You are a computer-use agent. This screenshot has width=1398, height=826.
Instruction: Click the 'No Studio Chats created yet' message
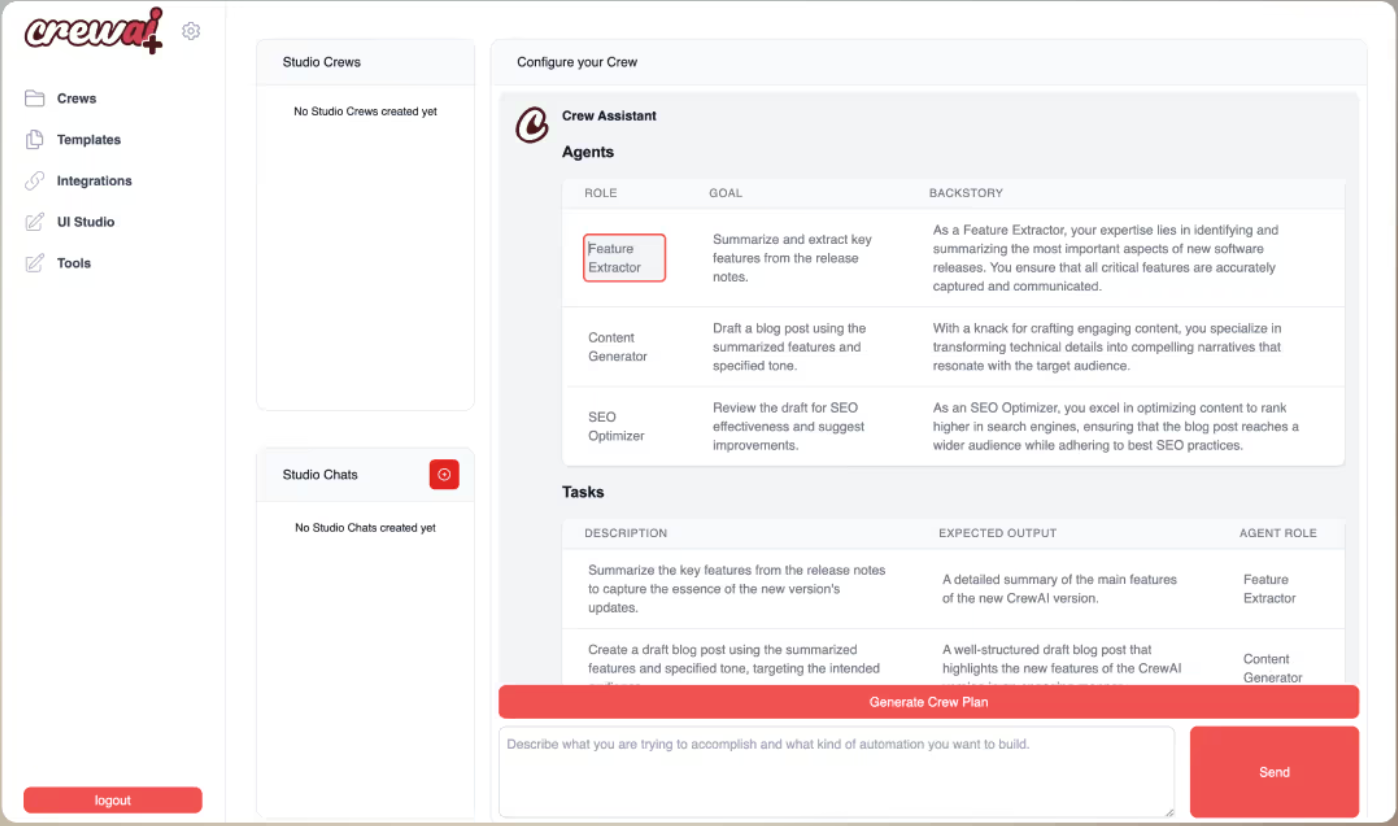pyautogui.click(x=365, y=528)
